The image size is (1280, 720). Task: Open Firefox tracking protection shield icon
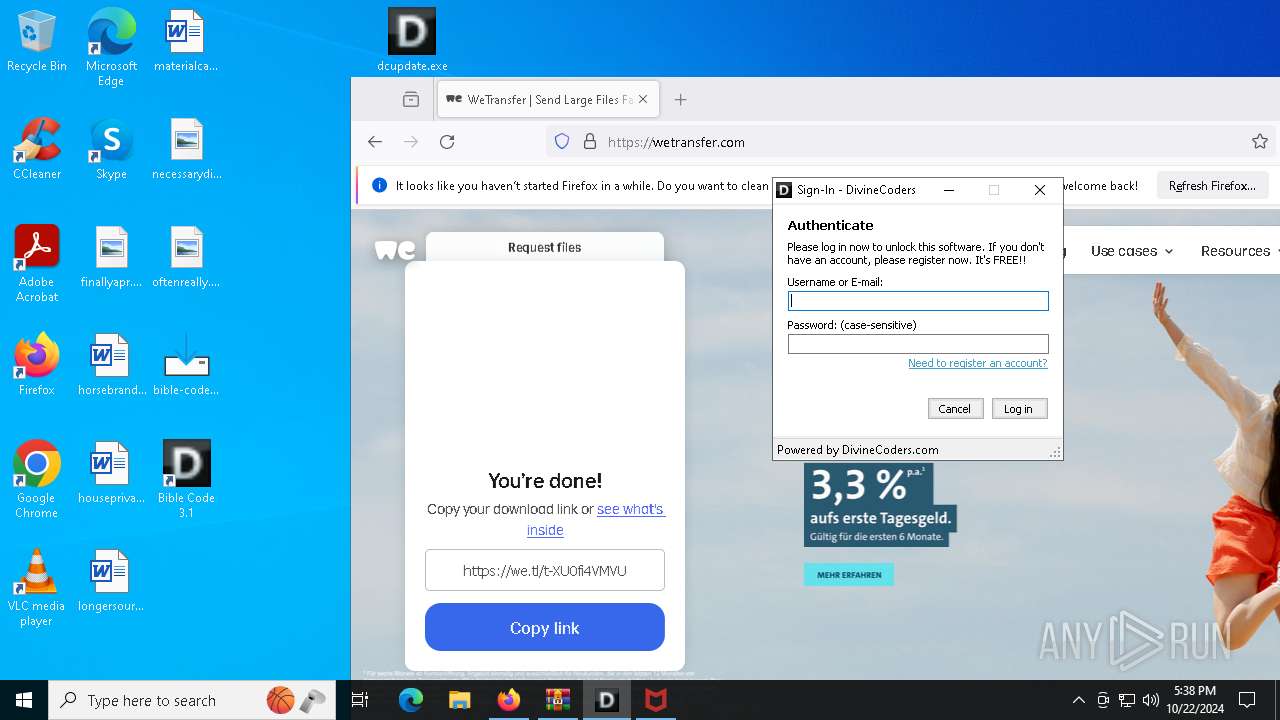coord(562,142)
